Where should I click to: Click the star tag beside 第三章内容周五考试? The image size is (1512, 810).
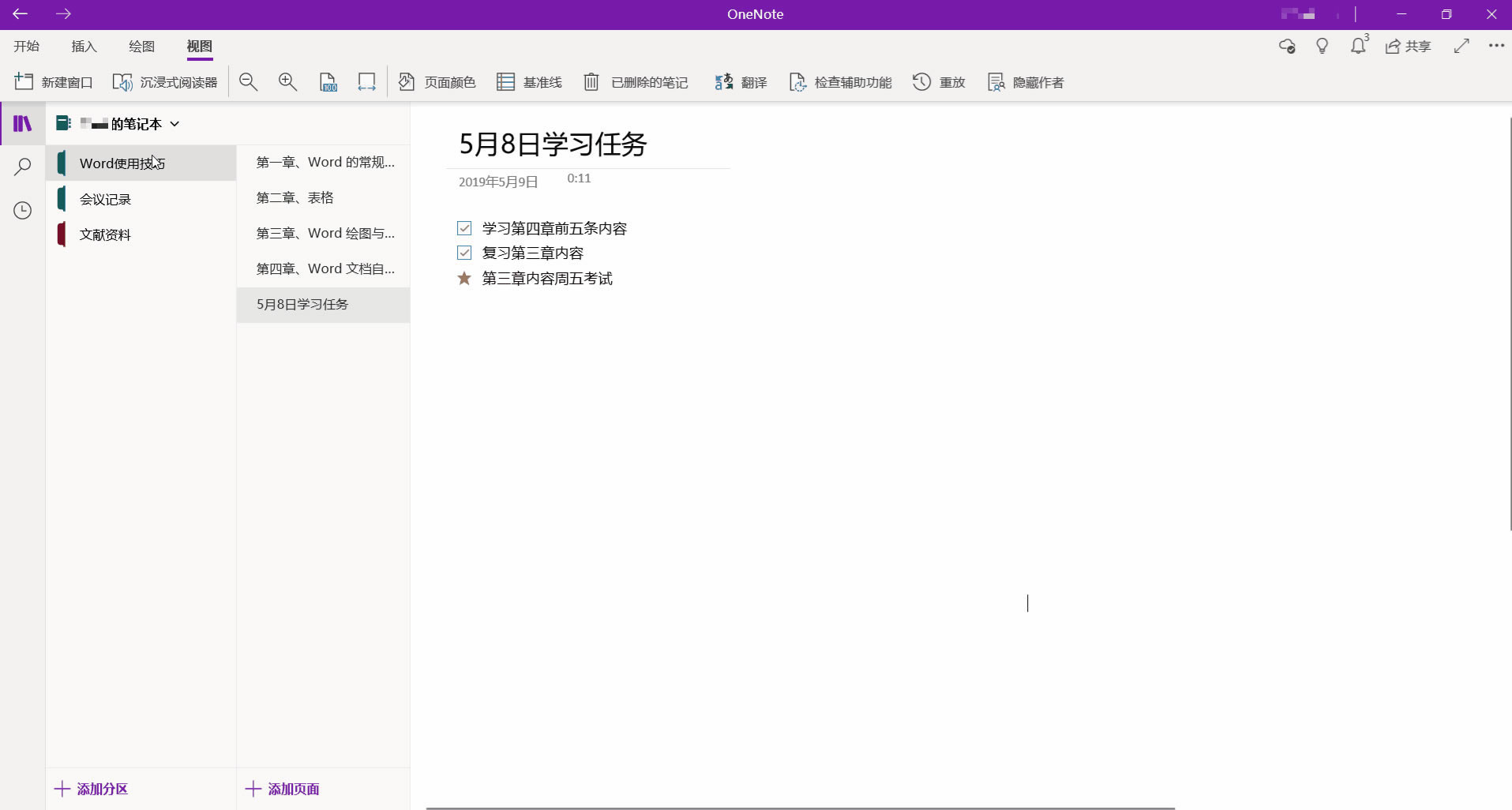464,278
